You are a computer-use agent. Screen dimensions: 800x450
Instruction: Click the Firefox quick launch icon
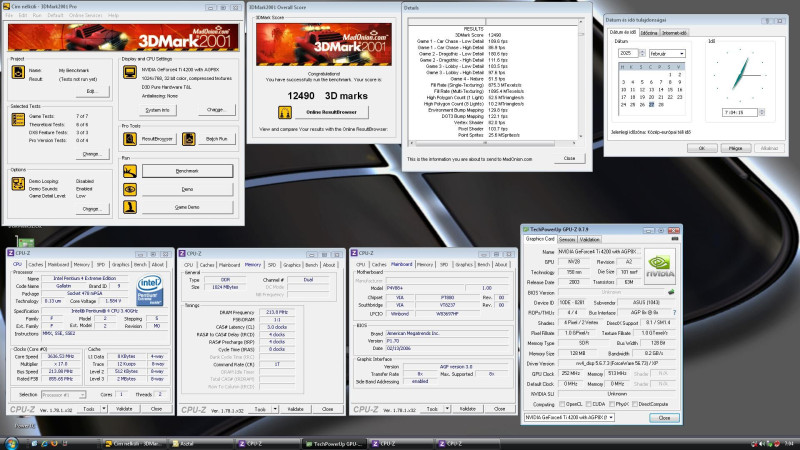[x=54, y=444]
